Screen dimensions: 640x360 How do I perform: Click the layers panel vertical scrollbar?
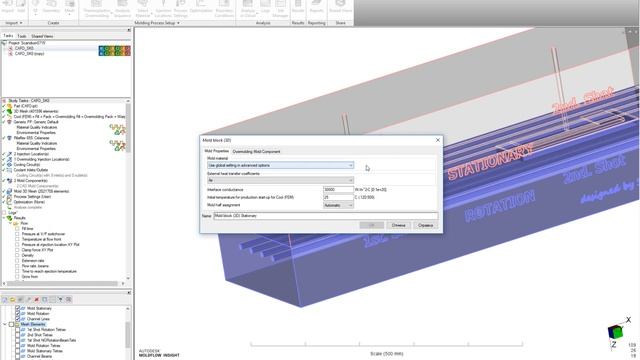[x=128, y=335]
